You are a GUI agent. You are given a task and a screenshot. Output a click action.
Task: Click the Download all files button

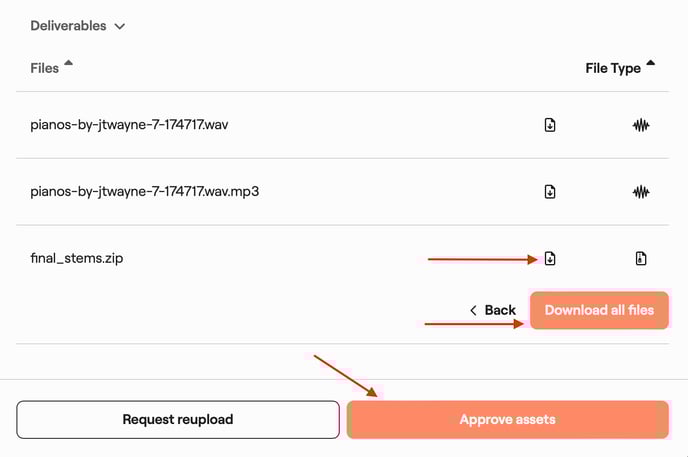pyautogui.click(x=599, y=310)
